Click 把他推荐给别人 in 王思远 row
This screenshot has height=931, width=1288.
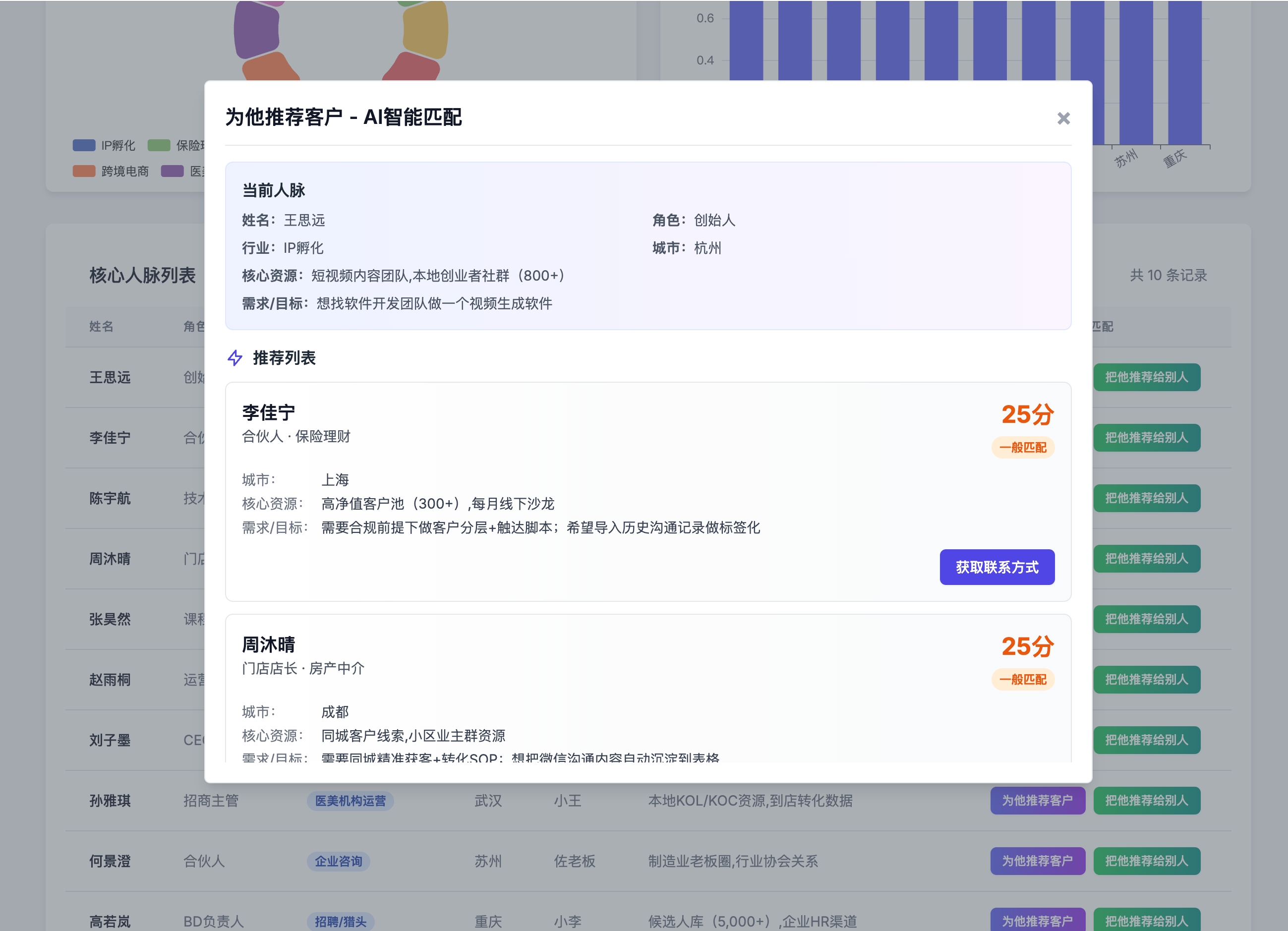(x=1146, y=377)
